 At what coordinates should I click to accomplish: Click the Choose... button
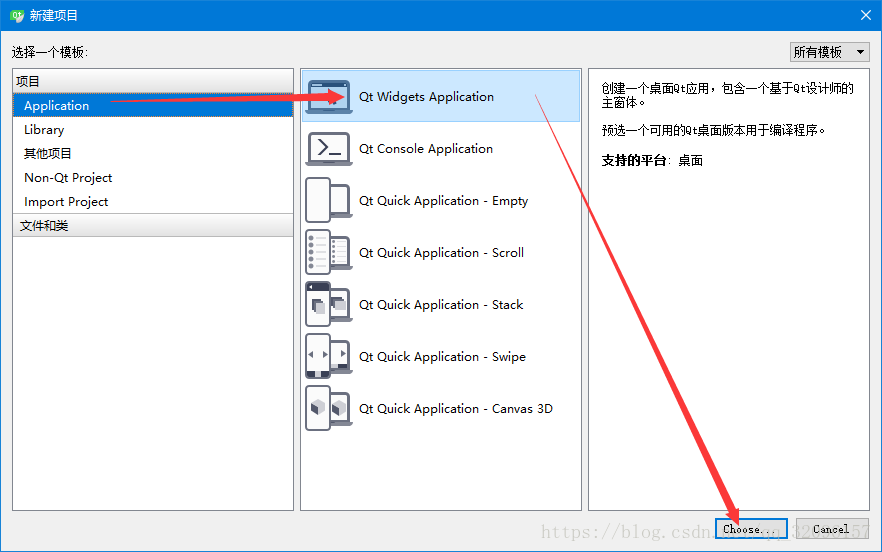tap(751, 529)
